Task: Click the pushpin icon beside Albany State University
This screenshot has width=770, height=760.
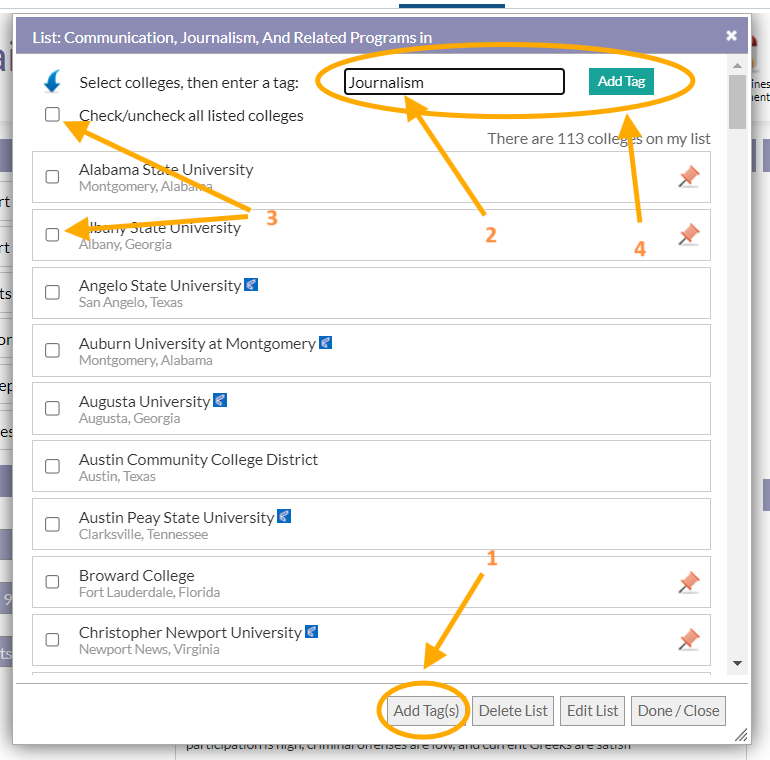Action: [688, 235]
